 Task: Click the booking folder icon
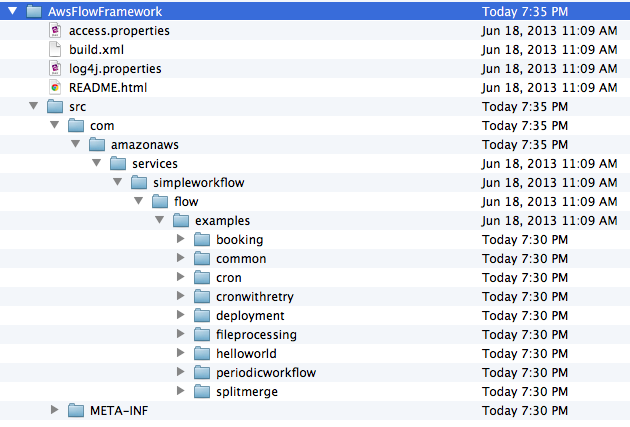pyautogui.click(x=202, y=239)
